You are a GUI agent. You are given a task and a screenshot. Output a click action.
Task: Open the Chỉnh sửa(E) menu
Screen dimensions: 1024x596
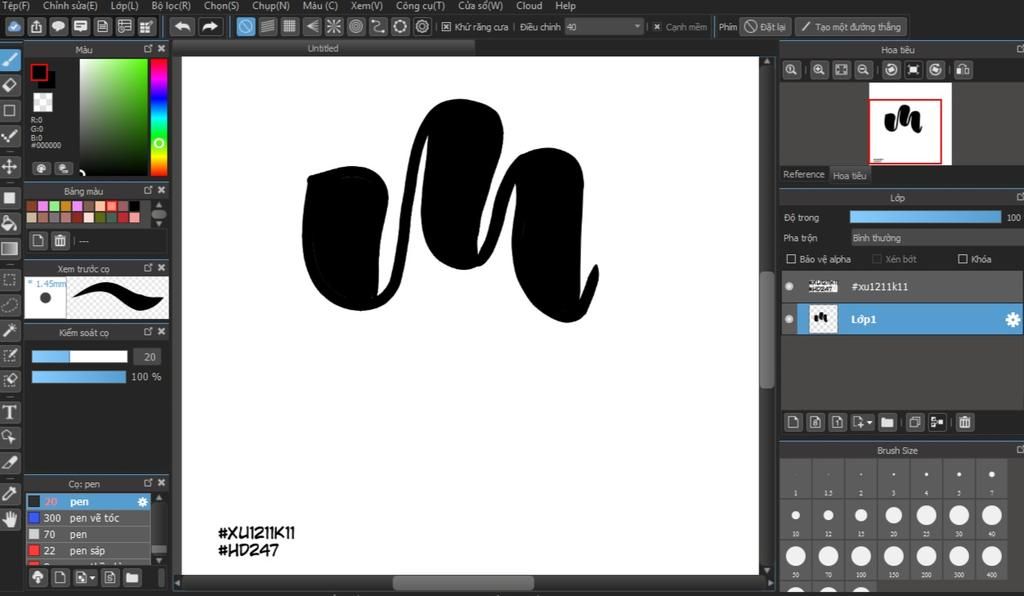point(70,6)
